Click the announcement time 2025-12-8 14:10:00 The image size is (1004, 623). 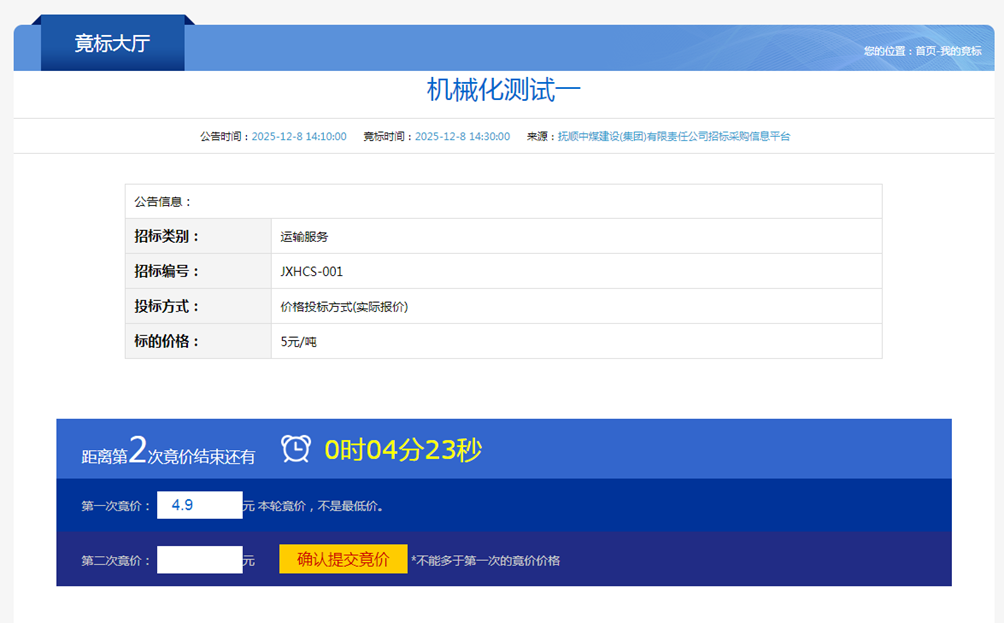299,136
